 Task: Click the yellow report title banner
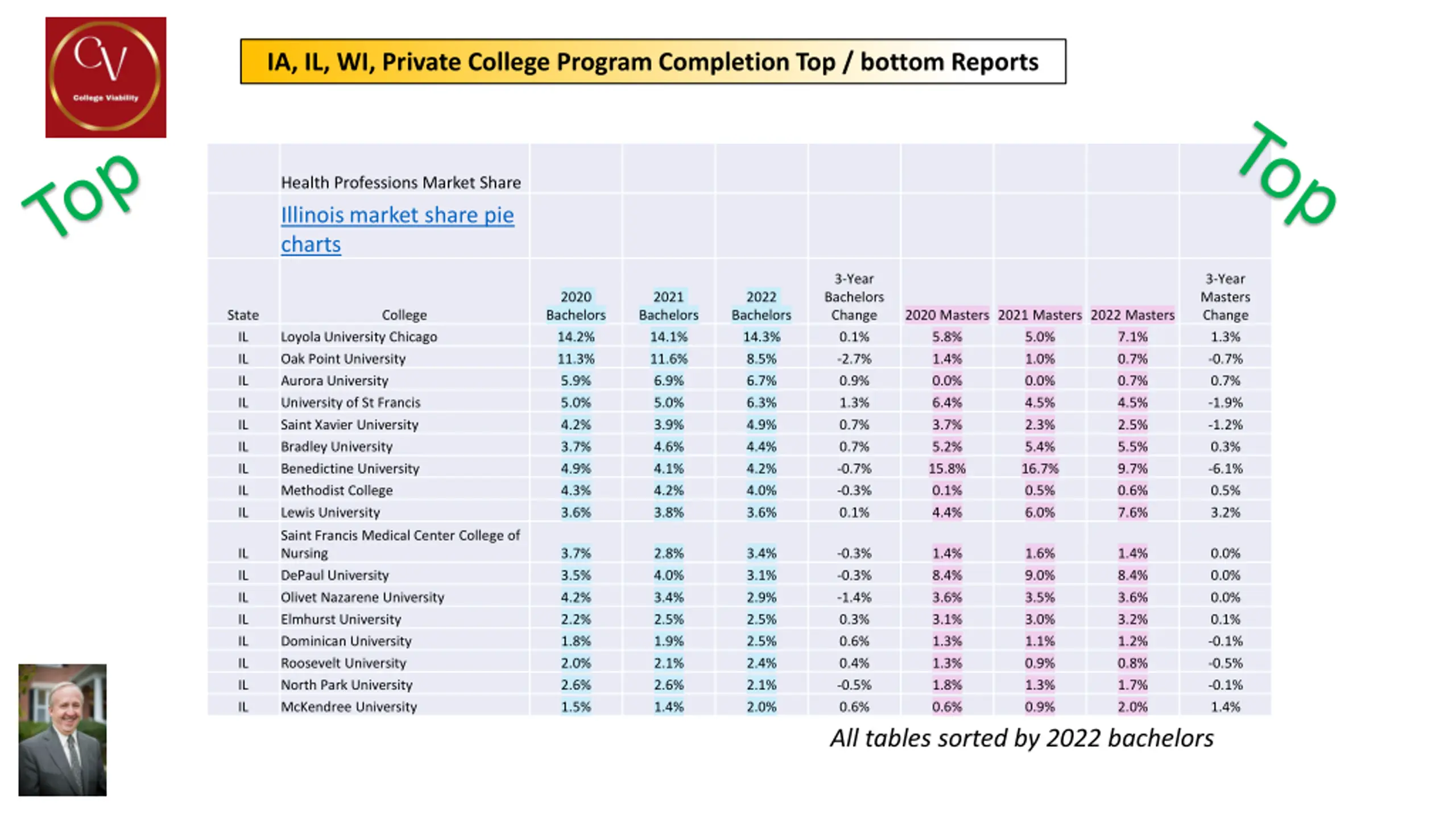pos(653,61)
